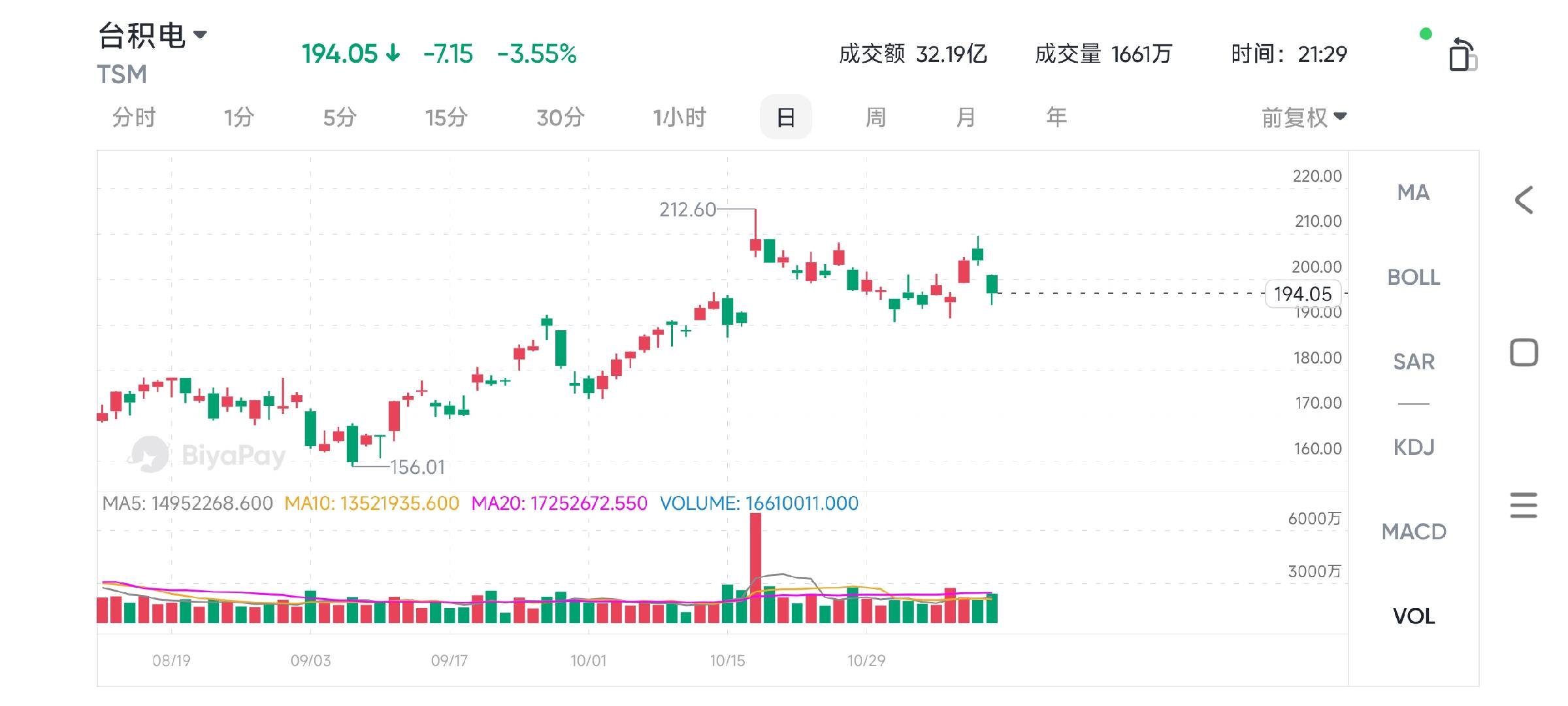Select the 30分 timeframe tab

point(561,118)
